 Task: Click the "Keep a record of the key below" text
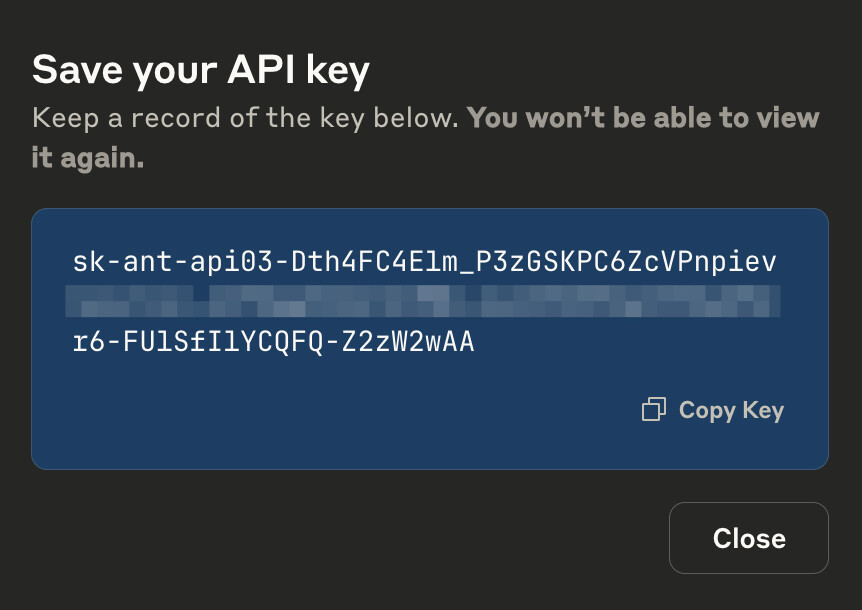tap(245, 118)
